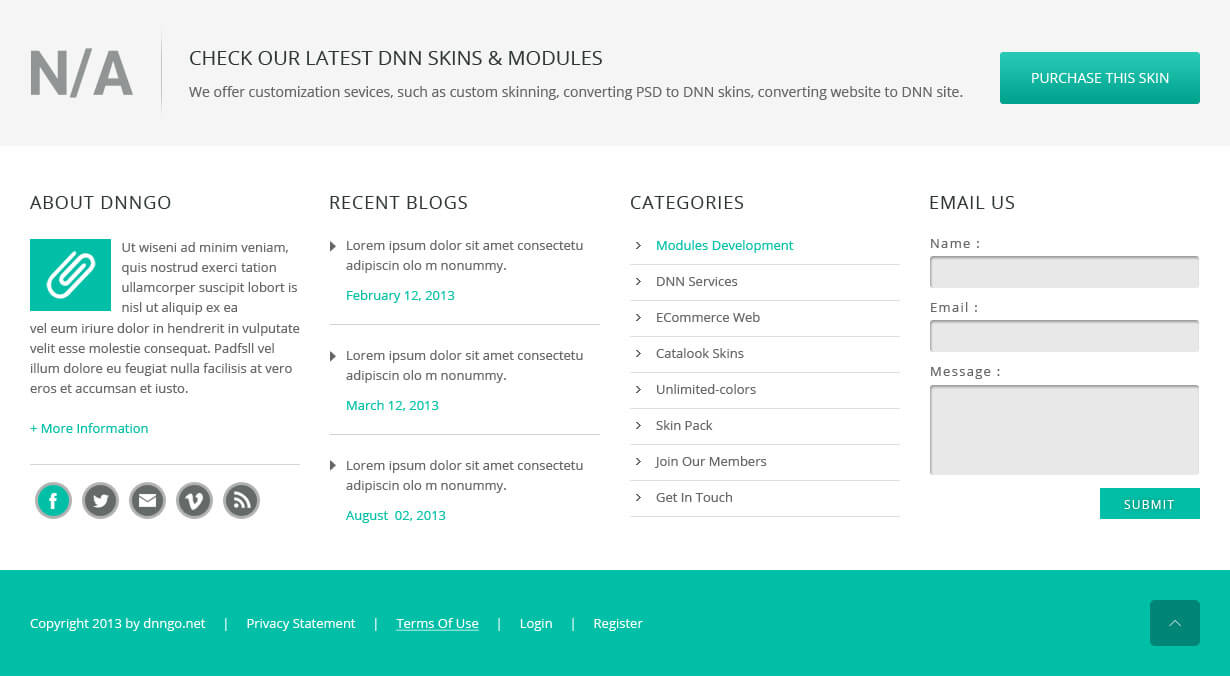Open the ECommerce Web category
Viewport: 1230px width, 676px height.
tap(708, 317)
